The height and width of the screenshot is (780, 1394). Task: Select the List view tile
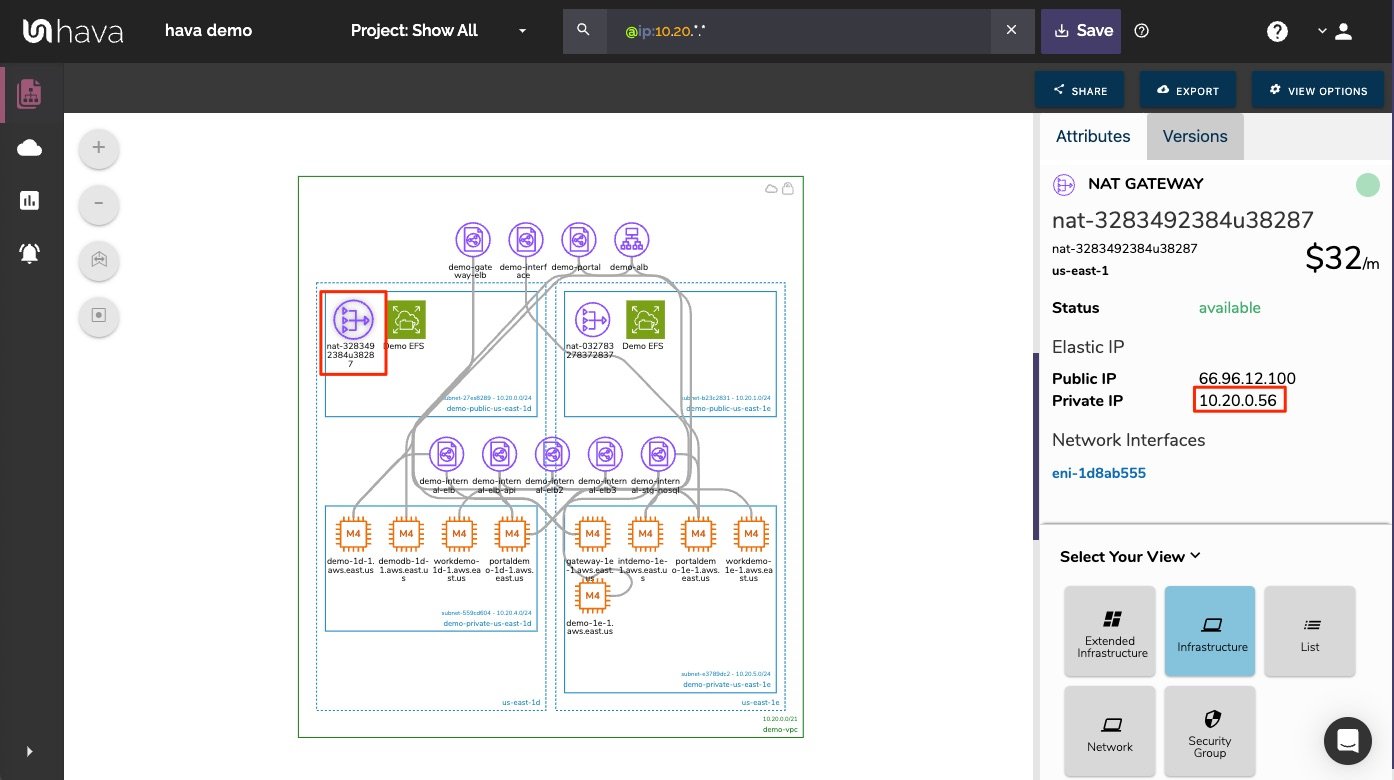(1310, 631)
